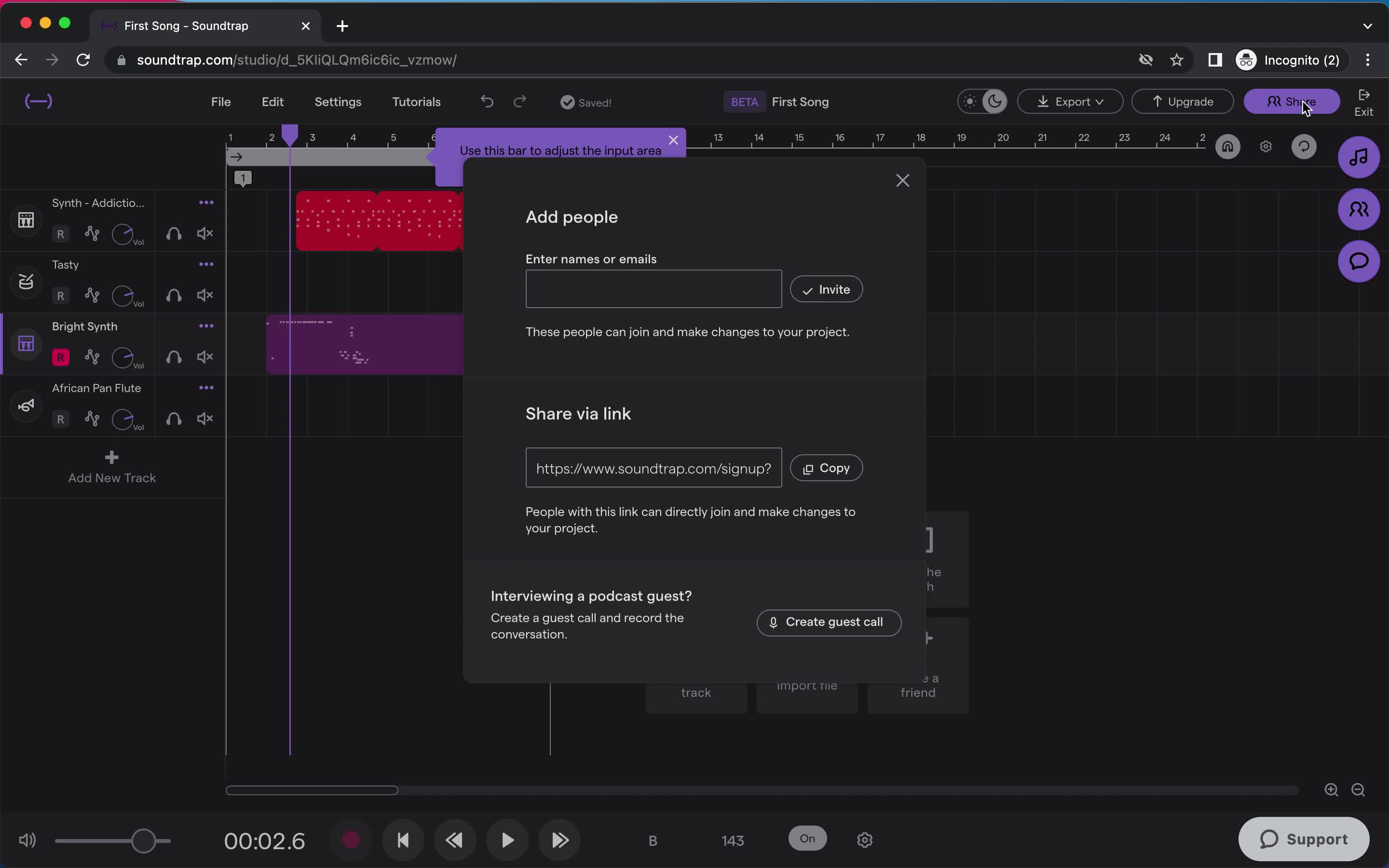Toggle mute button on Bright Synth track
The height and width of the screenshot is (868, 1389).
(x=204, y=357)
